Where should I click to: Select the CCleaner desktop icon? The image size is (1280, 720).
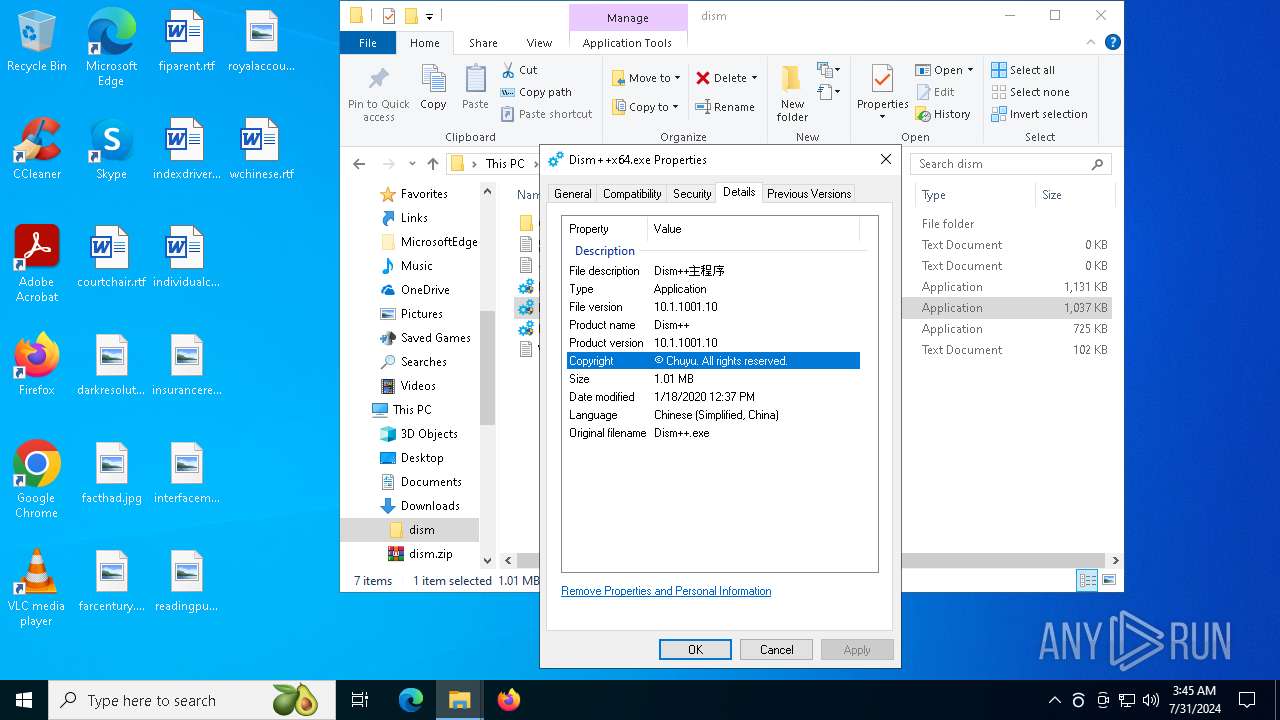tap(36, 150)
